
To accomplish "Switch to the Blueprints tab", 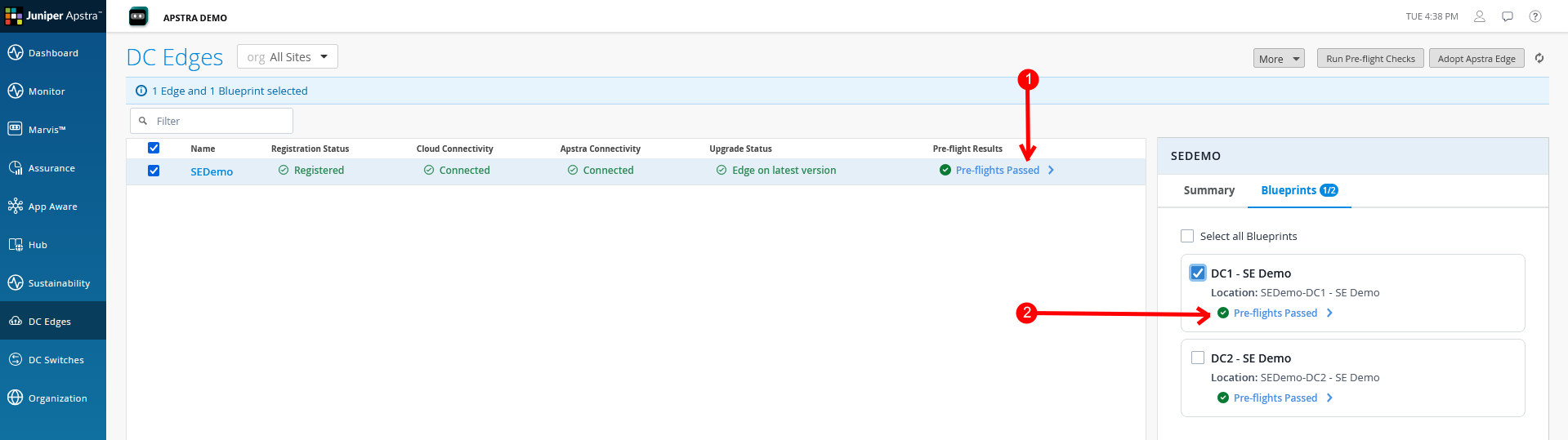I will pyautogui.click(x=1299, y=190).
